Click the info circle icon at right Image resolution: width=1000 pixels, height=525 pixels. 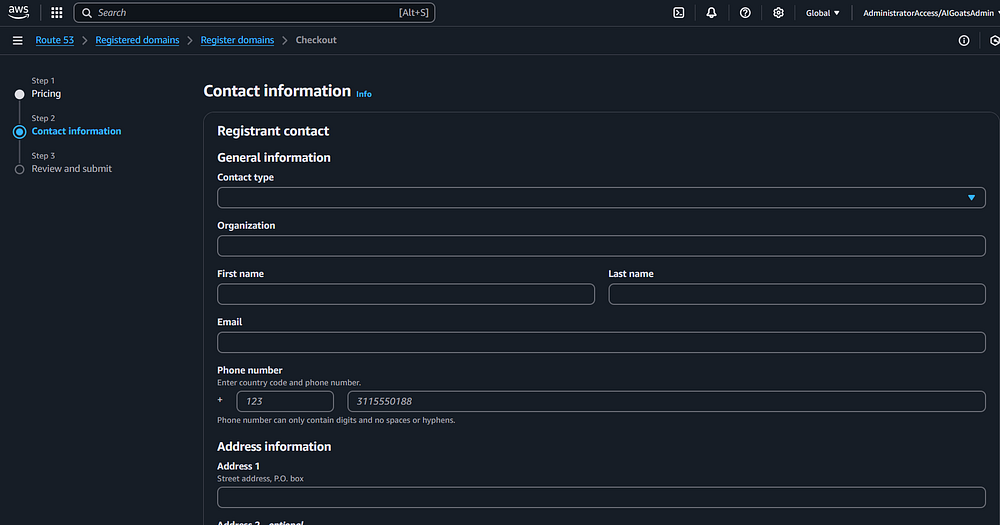964,41
